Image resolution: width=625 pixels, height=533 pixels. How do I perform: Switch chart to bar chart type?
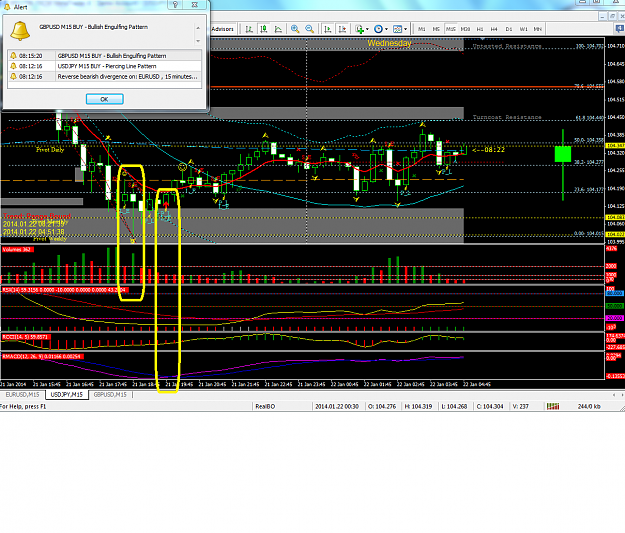249,29
